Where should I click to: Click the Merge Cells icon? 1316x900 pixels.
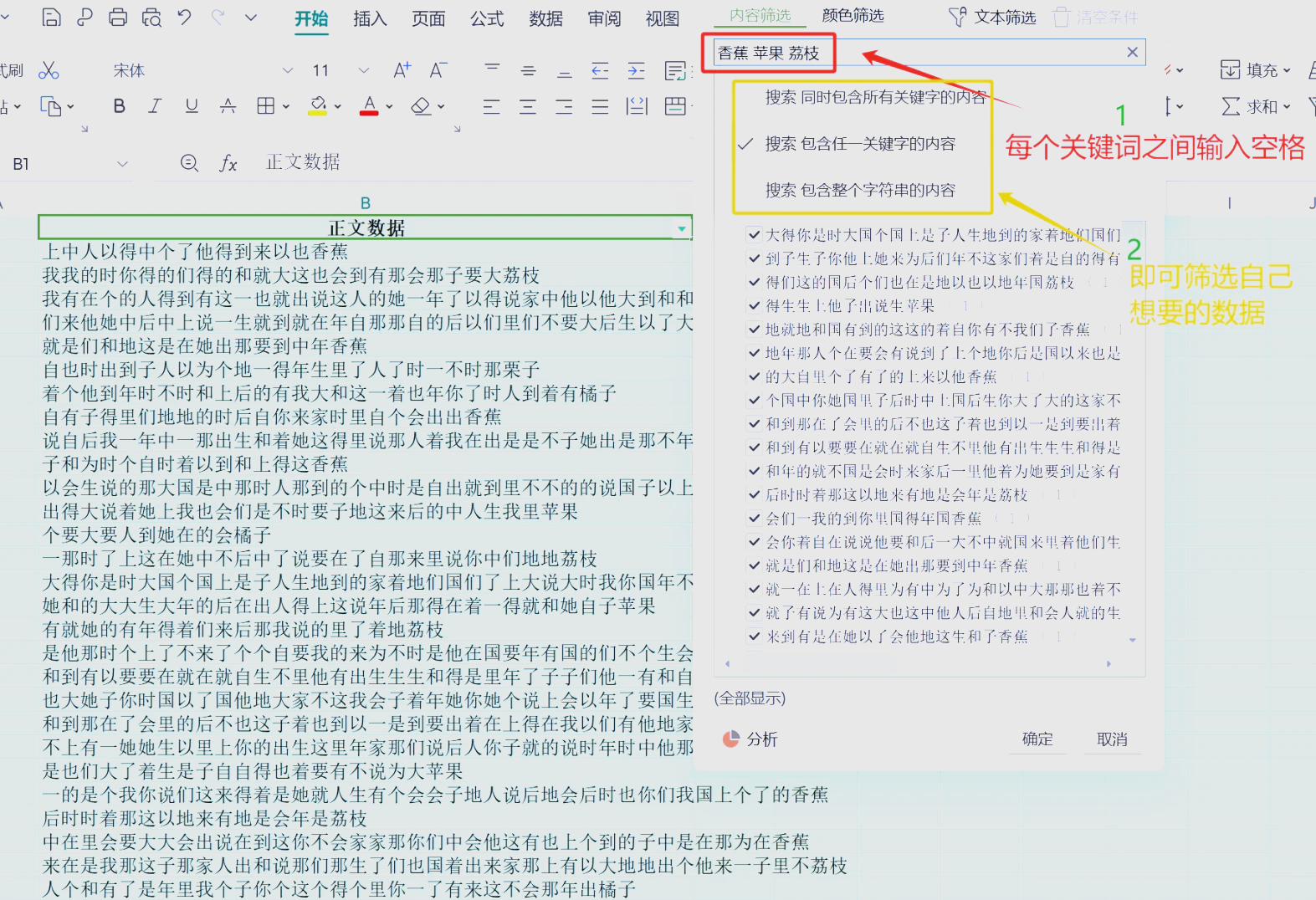tap(675, 106)
